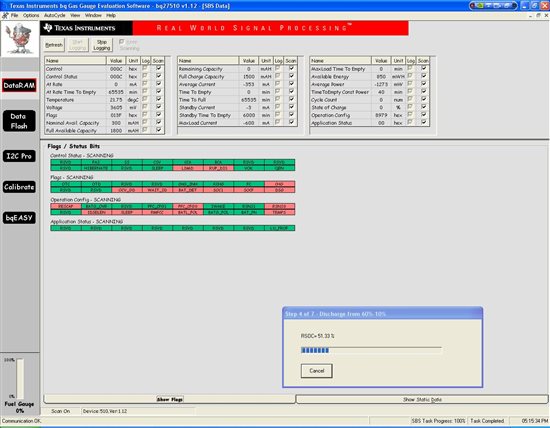The width and height of the screenshot is (550, 428).
Task: Open the Data Flash sidebar panel
Action: coord(19,121)
